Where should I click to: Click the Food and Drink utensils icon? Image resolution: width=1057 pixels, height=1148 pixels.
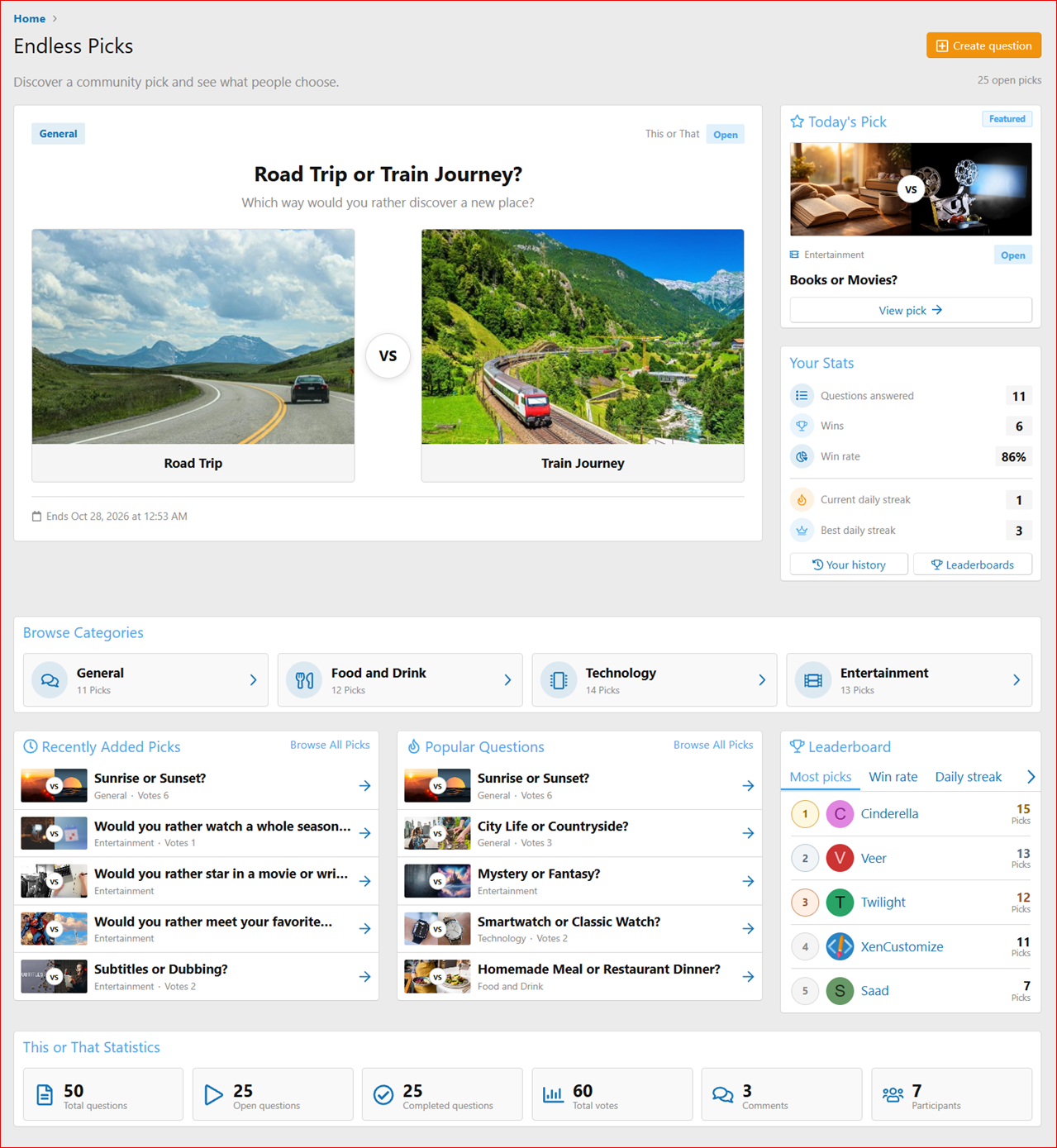[304, 680]
